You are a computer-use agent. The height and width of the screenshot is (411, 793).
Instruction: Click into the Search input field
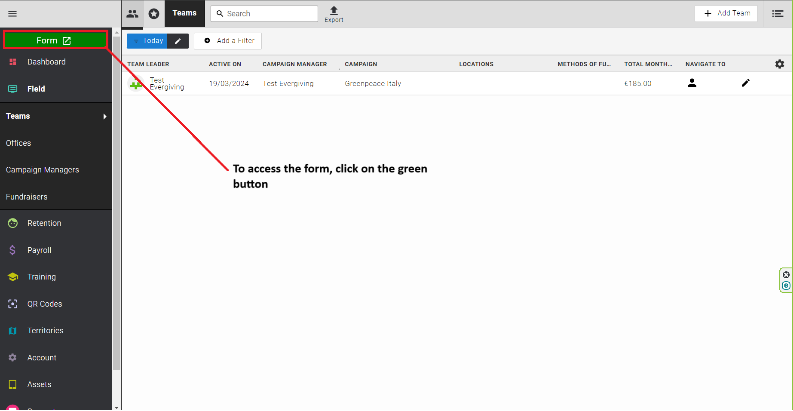265,14
